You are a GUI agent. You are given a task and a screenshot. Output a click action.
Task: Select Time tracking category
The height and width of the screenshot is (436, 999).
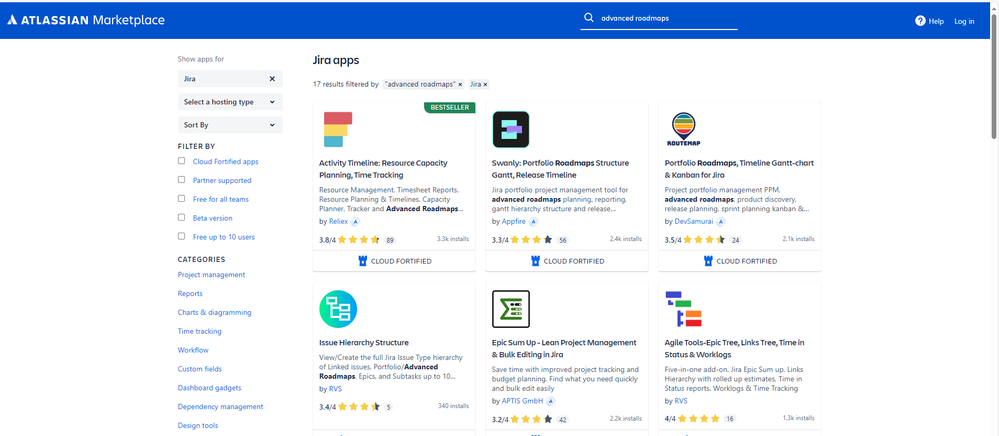(199, 331)
